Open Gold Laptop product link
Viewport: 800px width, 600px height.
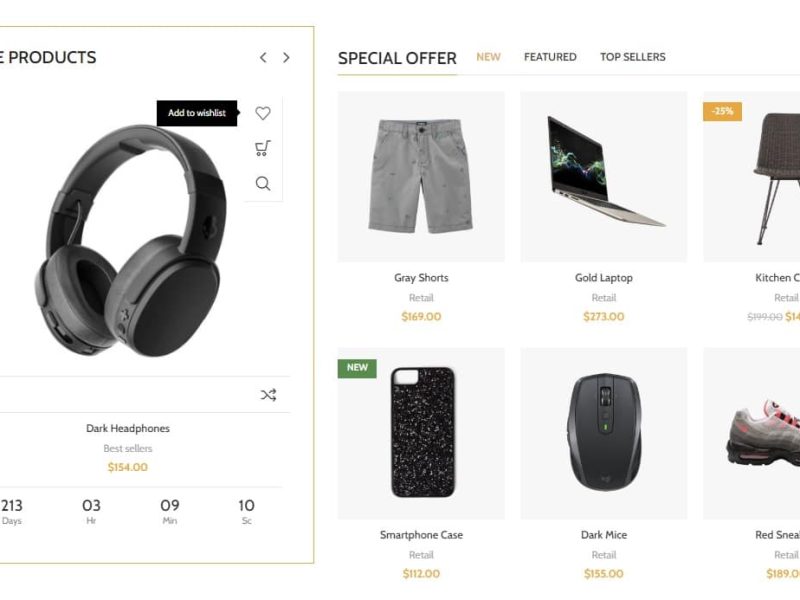click(604, 278)
